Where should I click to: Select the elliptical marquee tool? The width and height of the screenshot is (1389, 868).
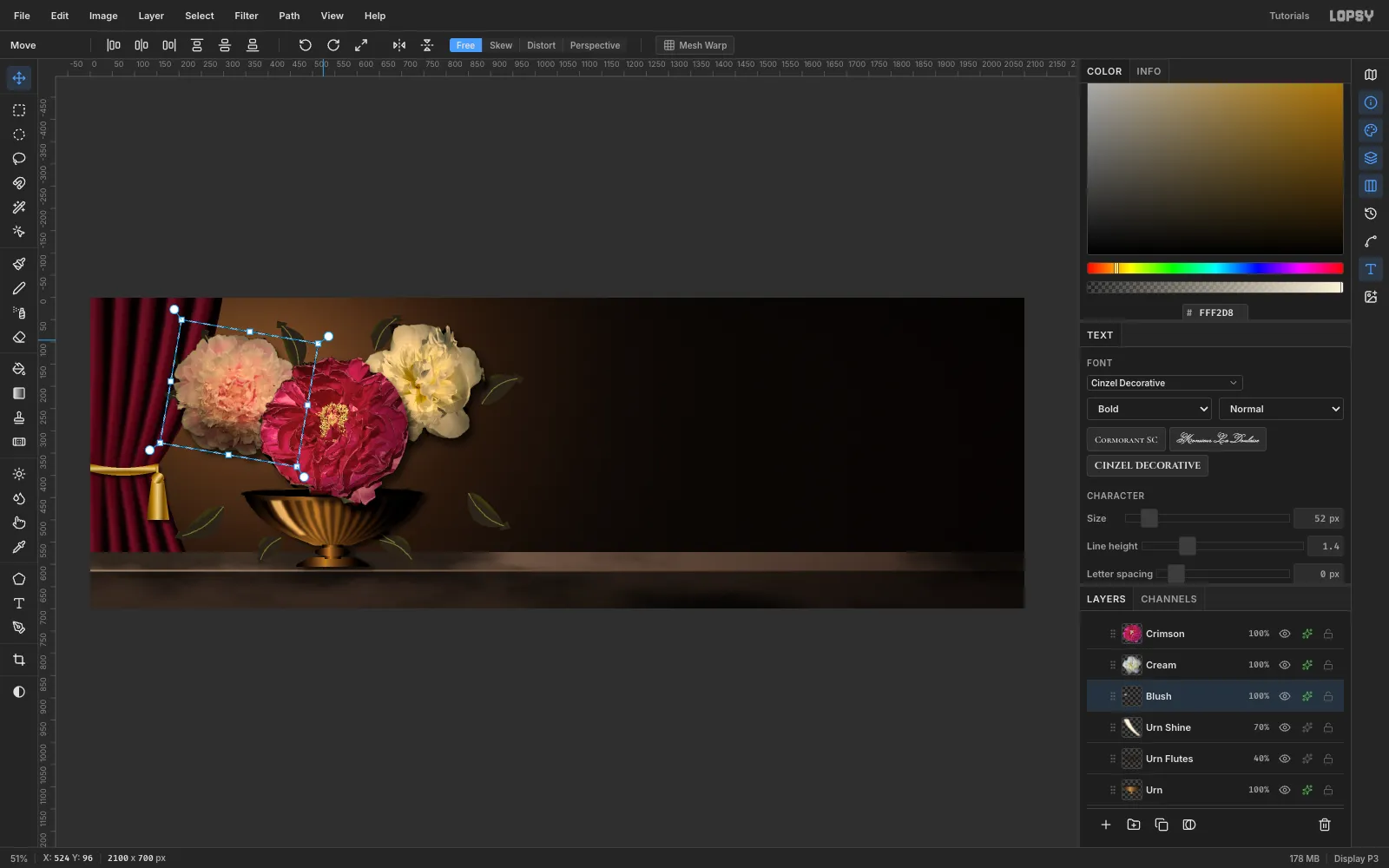coord(18,135)
